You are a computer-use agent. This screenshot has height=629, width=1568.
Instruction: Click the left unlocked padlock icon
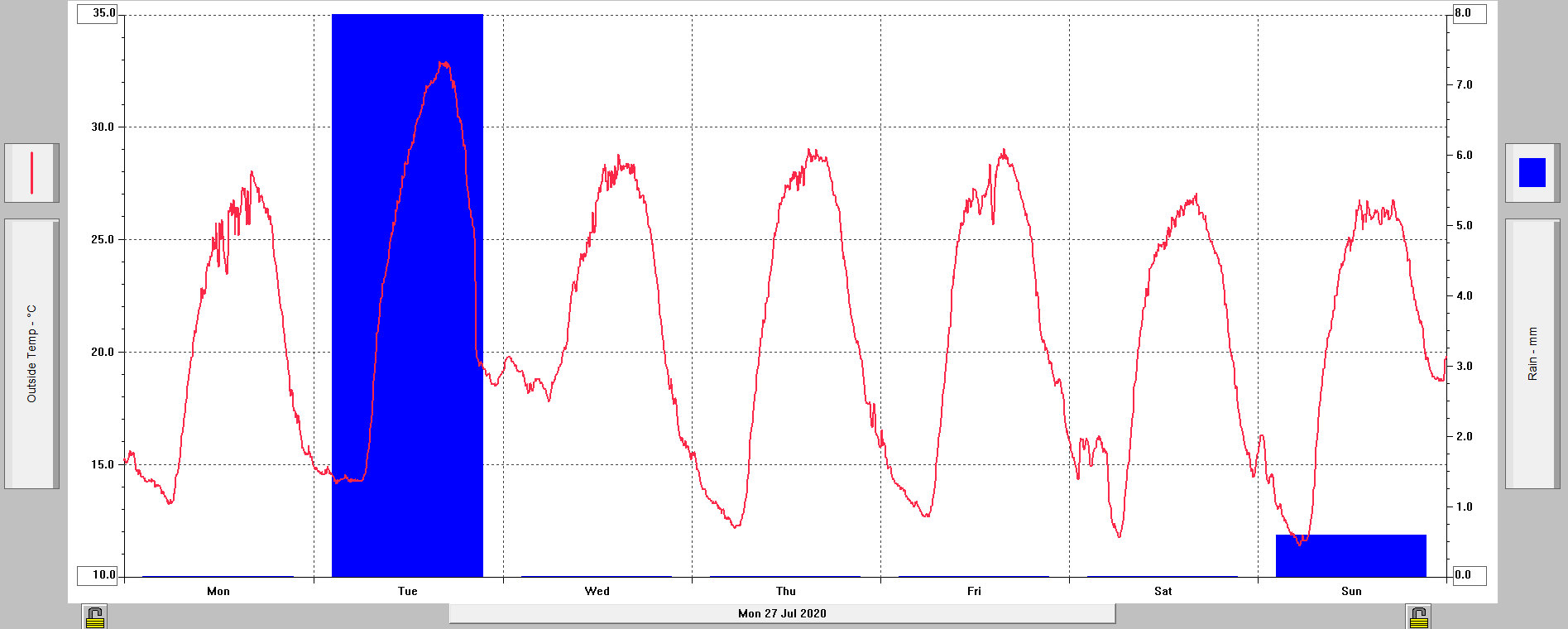click(94, 617)
